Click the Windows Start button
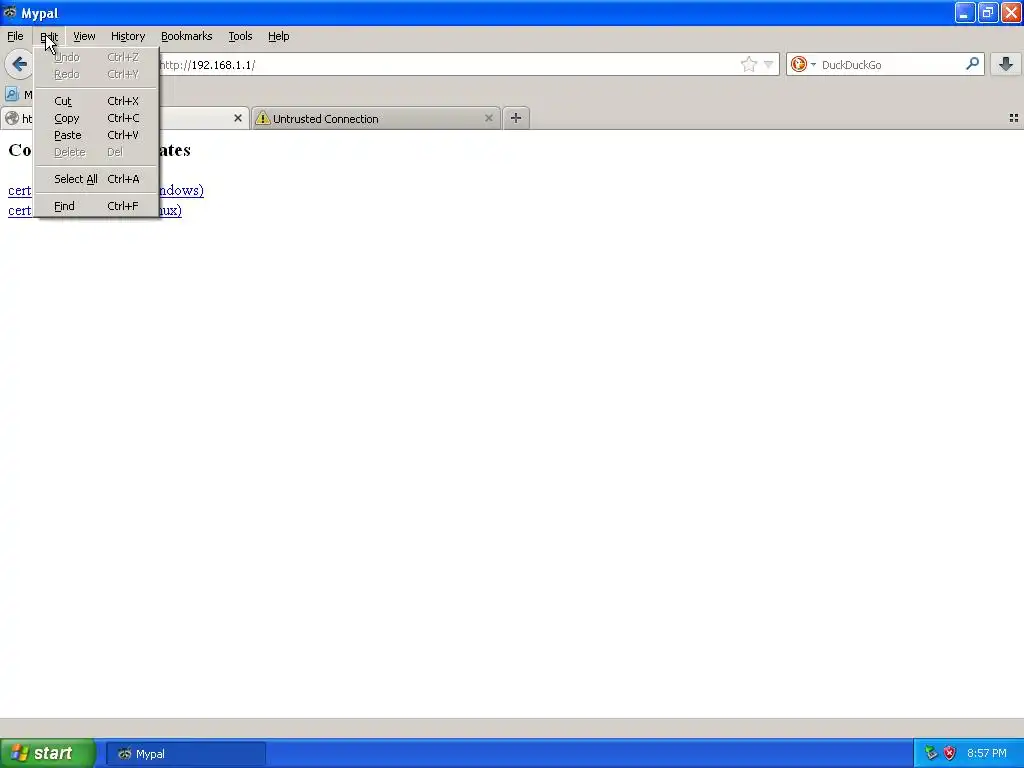1024x768 pixels. pos(47,753)
